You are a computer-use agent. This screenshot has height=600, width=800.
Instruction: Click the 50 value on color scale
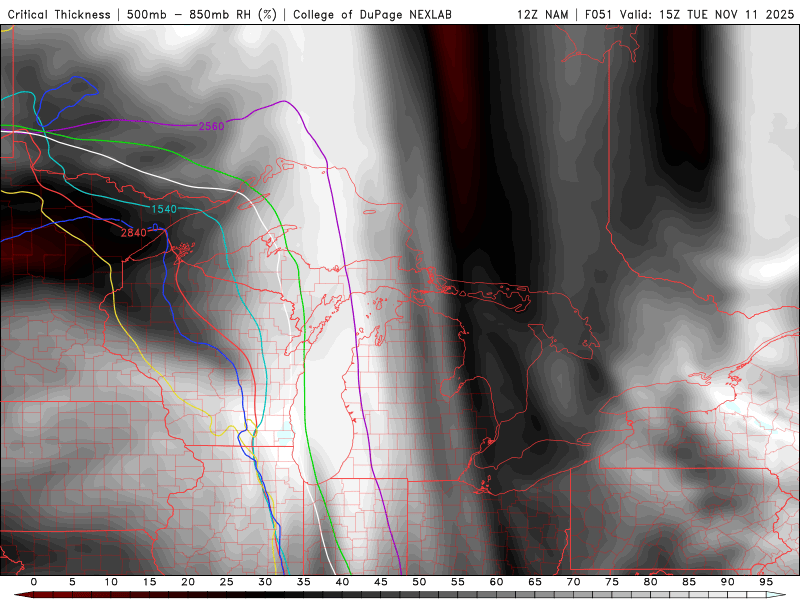point(419,582)
